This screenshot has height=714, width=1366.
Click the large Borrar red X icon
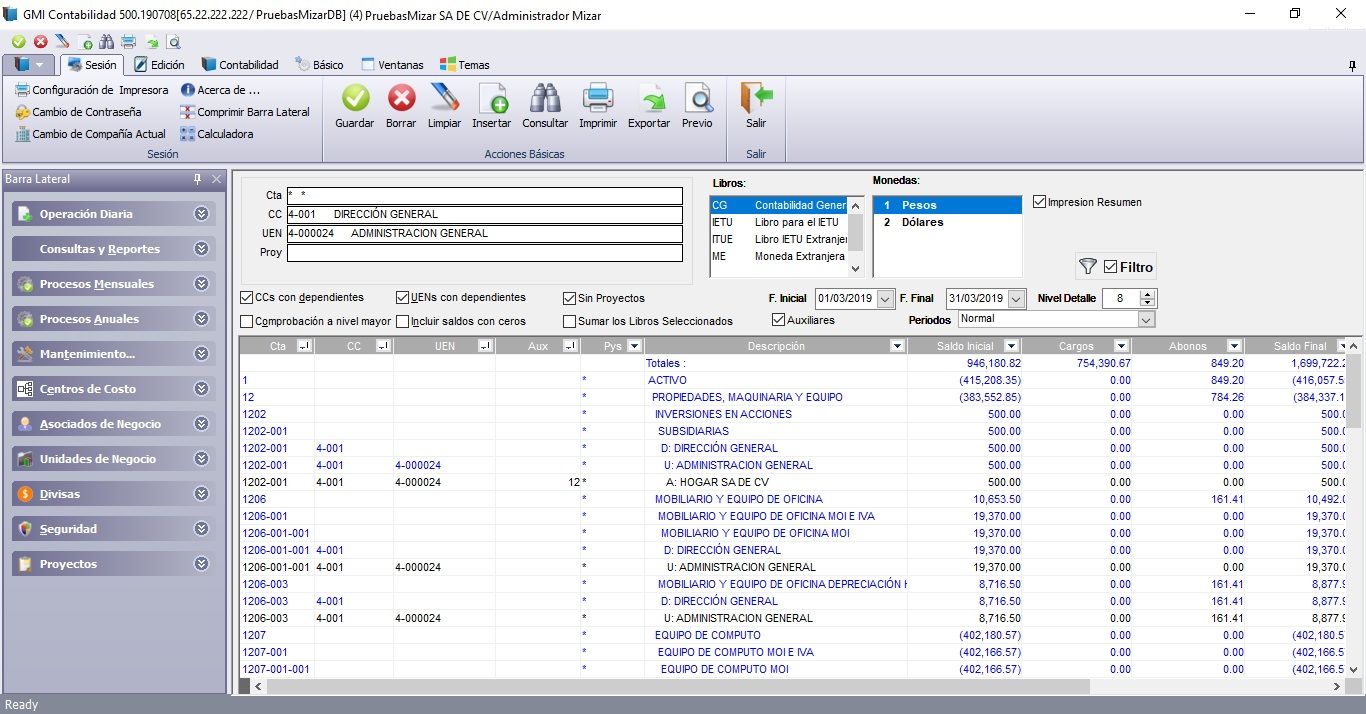[401, 98]
